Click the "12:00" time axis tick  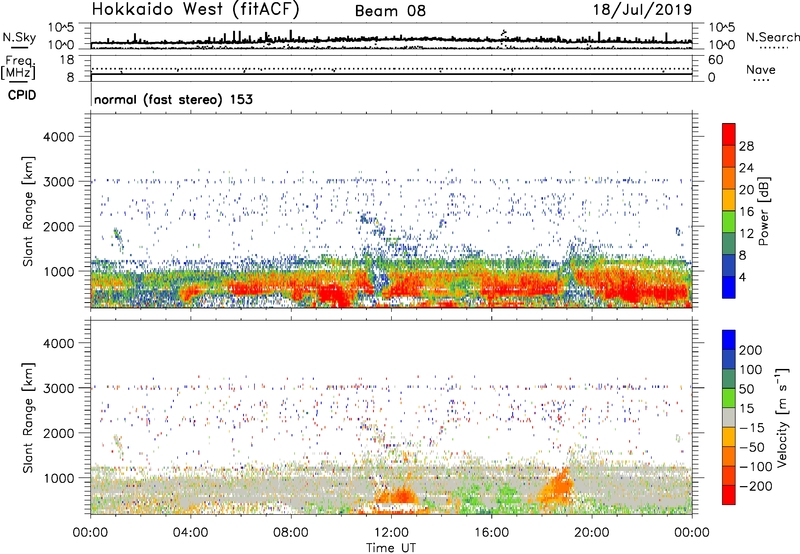pyautogui.click(x=391, y=532)
